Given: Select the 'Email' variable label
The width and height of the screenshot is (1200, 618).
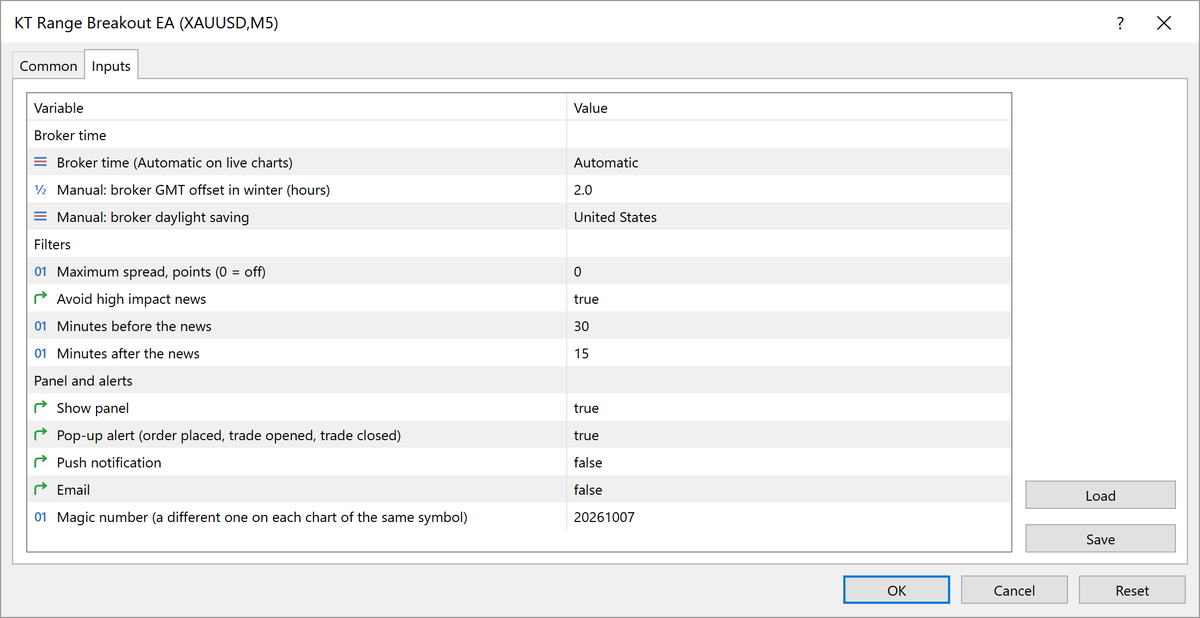Looking at the screenshot, I should (x=73, y=490).
